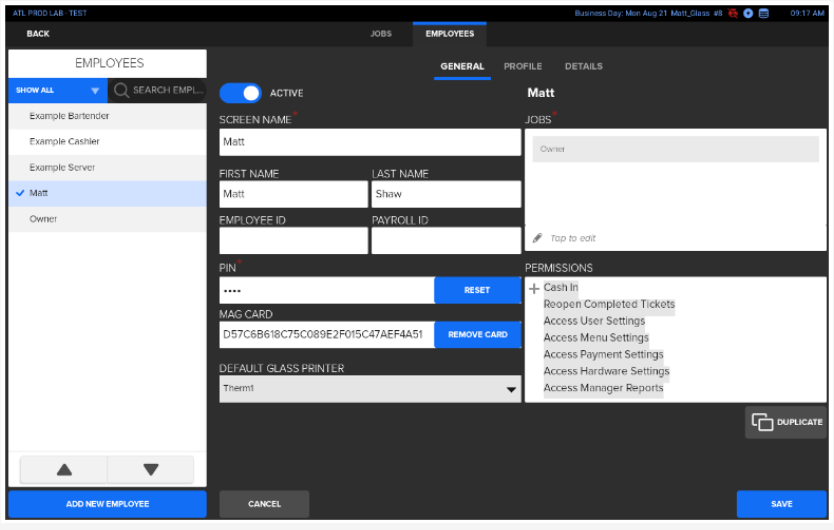Image resolution: width=834 pixels, height=530 pixels.
Task: Select Matt checkmark row in employee list
Action: [x=107, y=193]
